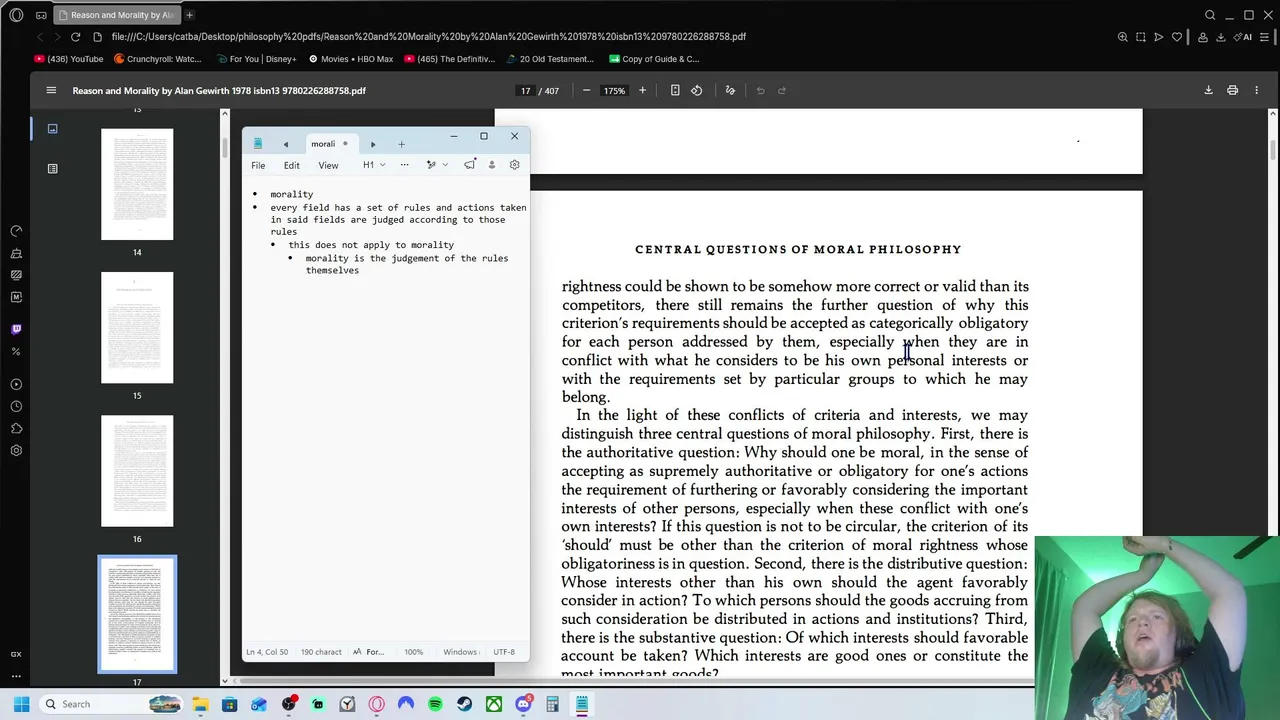Click the PDF page number field
This screenshot has width=1280, height=720.
[x=525, y=90]
